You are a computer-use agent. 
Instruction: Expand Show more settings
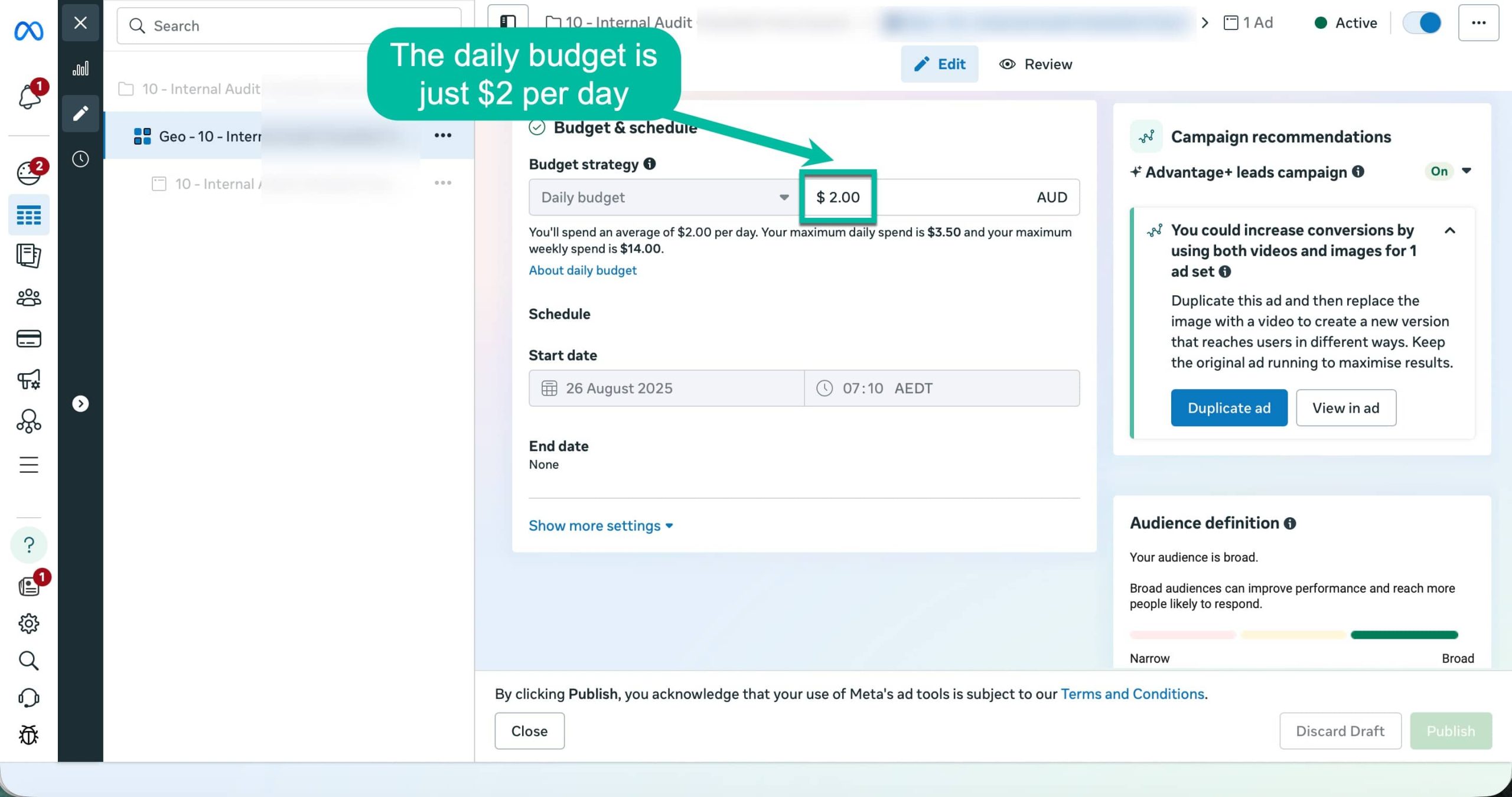[600, 525]
